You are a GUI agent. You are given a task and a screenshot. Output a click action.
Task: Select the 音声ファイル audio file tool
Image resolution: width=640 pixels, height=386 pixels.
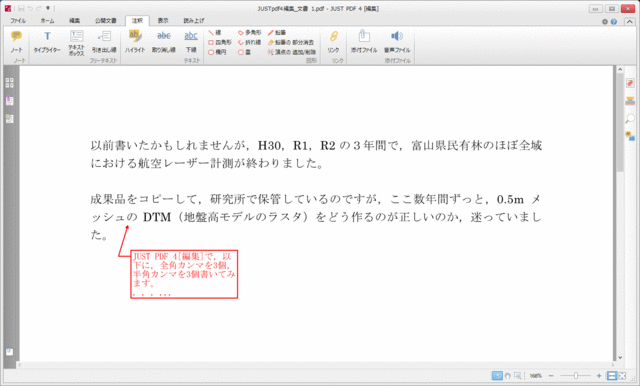tap(397, 42)
